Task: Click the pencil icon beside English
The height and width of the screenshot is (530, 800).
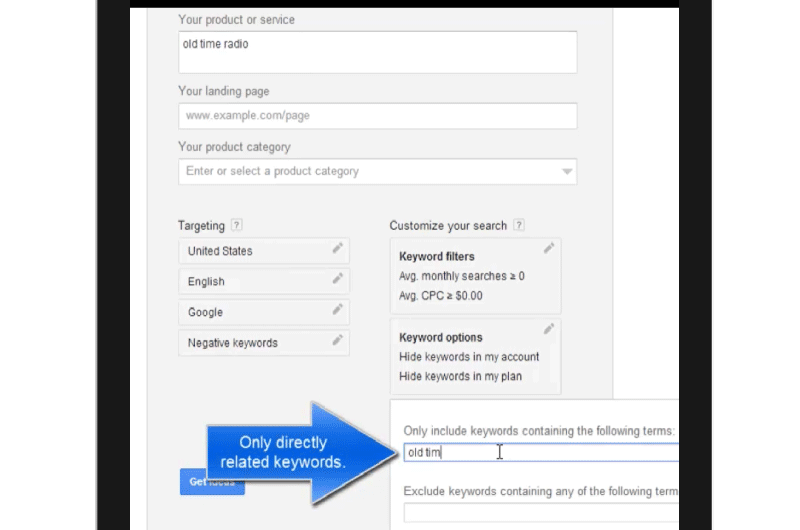Action: (337, 279)
